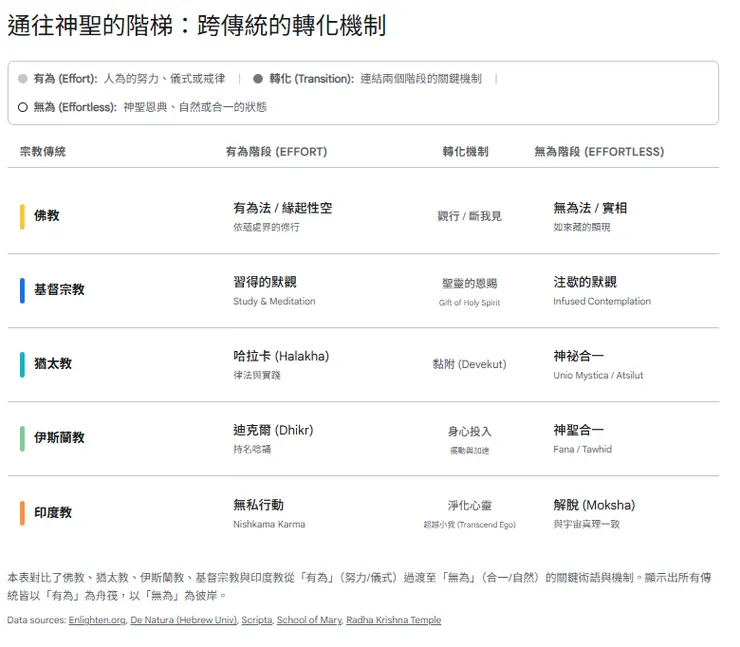The width and height of the screenshot is (740, 647).
Task: Click the 轉化 (Transition) legend label
Action: (311, 78)
